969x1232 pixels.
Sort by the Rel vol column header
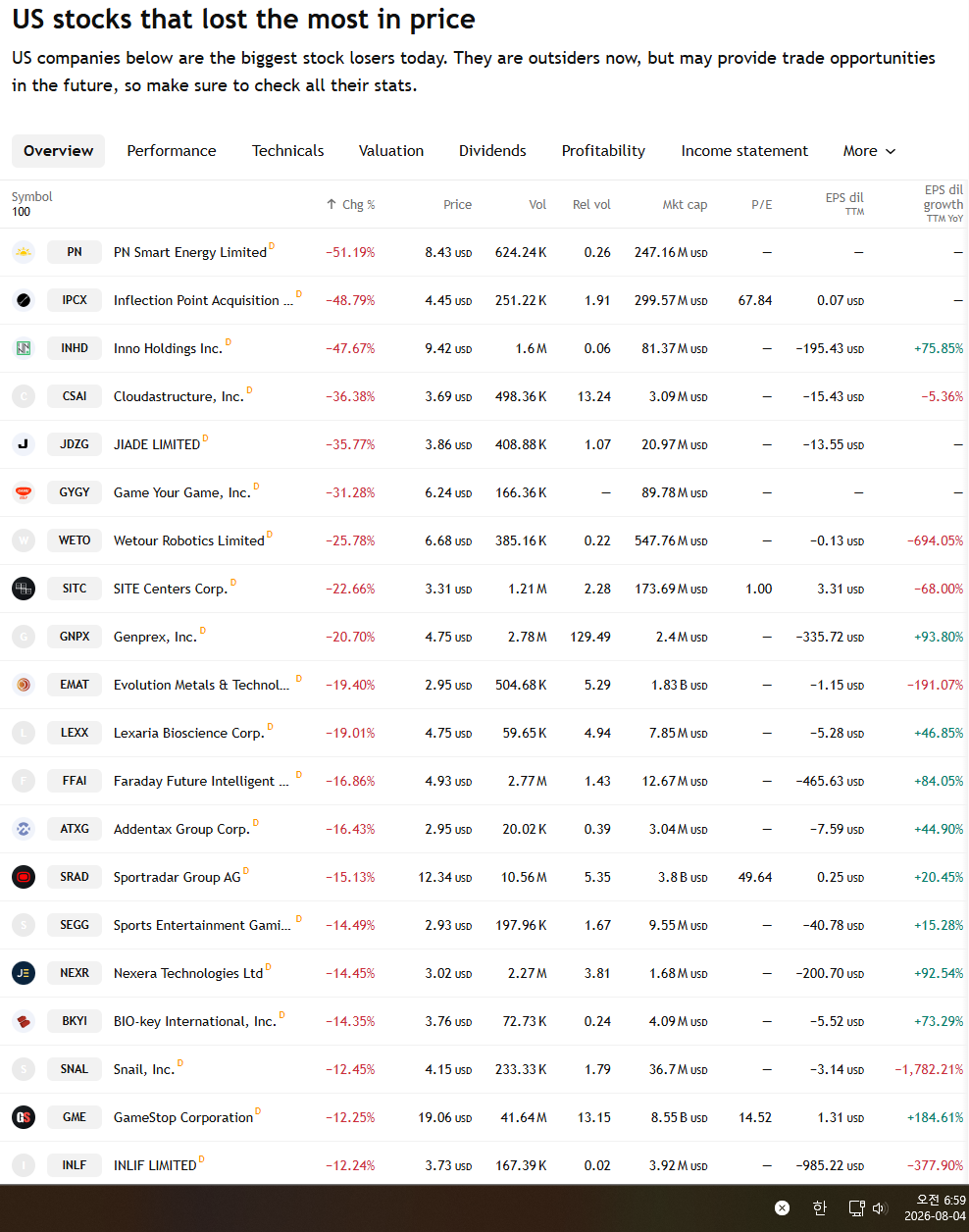pyautogui.click(x=591, y=205)
